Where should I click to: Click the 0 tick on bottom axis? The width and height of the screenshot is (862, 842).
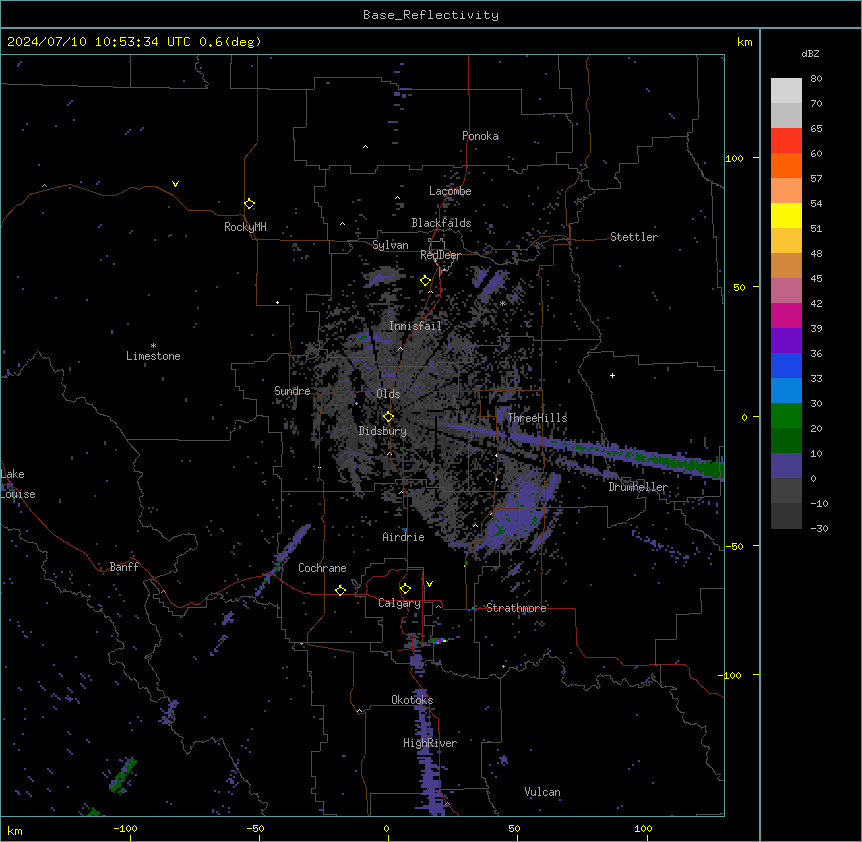[x=386, y=828]
